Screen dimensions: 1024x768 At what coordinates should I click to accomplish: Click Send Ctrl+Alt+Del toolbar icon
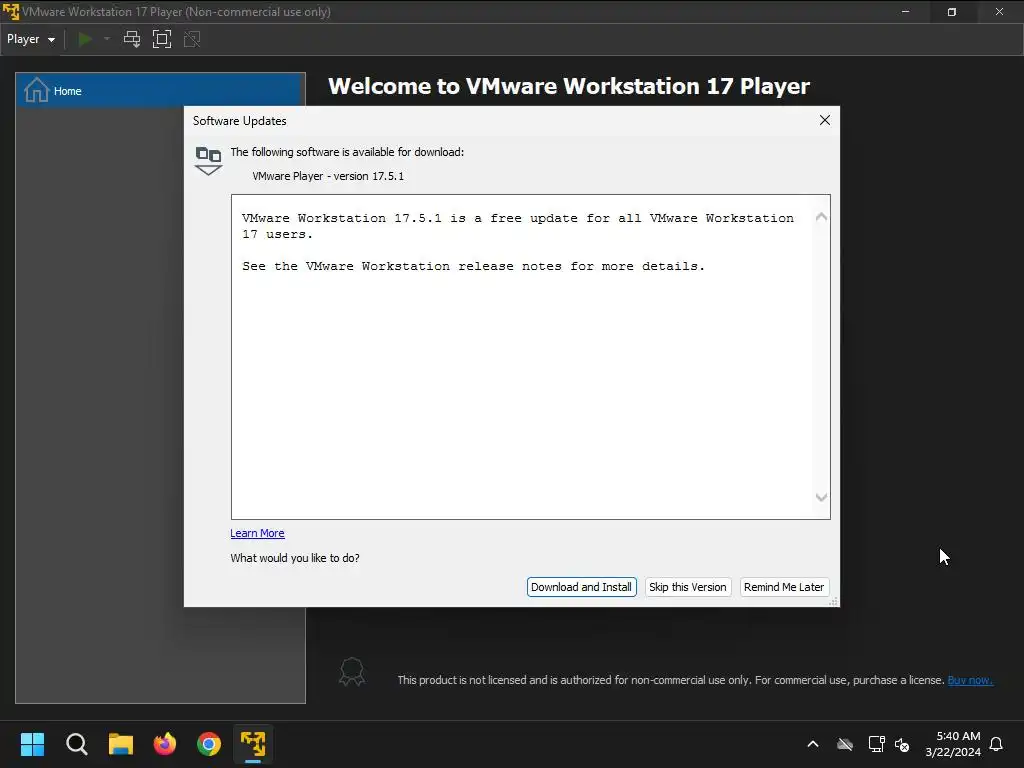pos(132,39)
